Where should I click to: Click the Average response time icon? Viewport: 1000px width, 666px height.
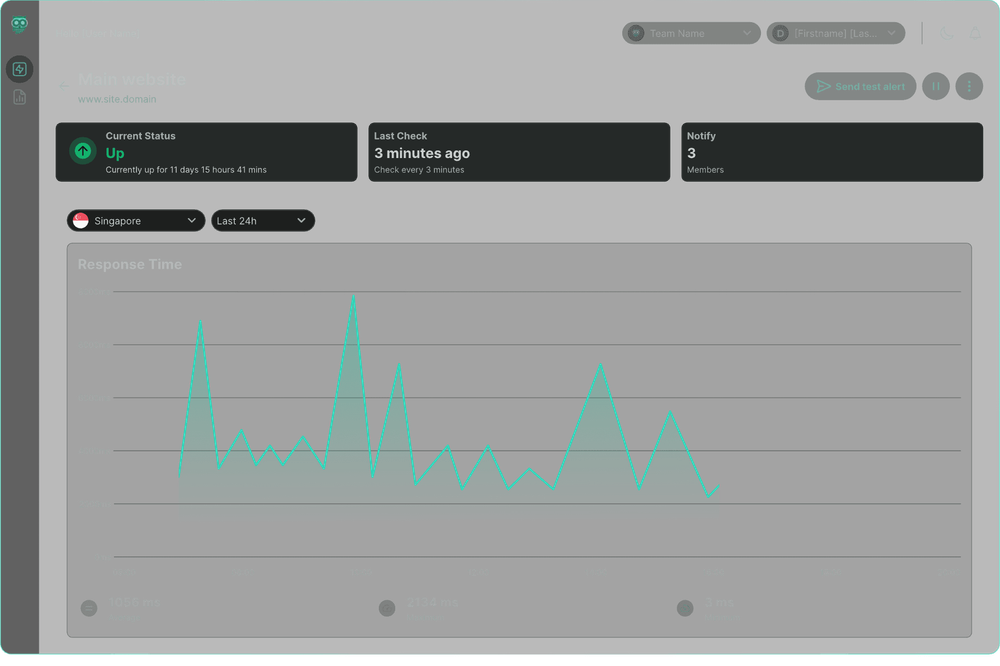pos(89,608)
